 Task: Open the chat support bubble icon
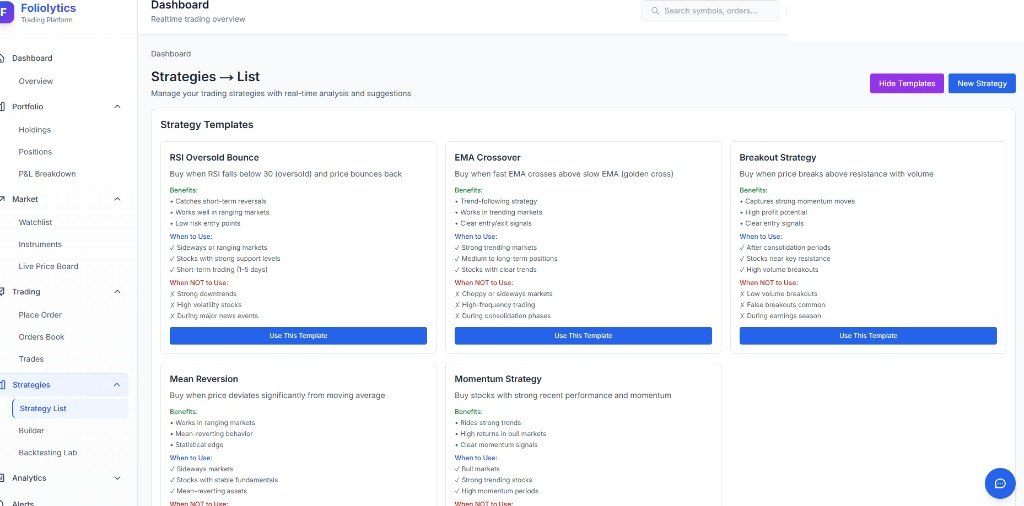(x=1000, y=483)
